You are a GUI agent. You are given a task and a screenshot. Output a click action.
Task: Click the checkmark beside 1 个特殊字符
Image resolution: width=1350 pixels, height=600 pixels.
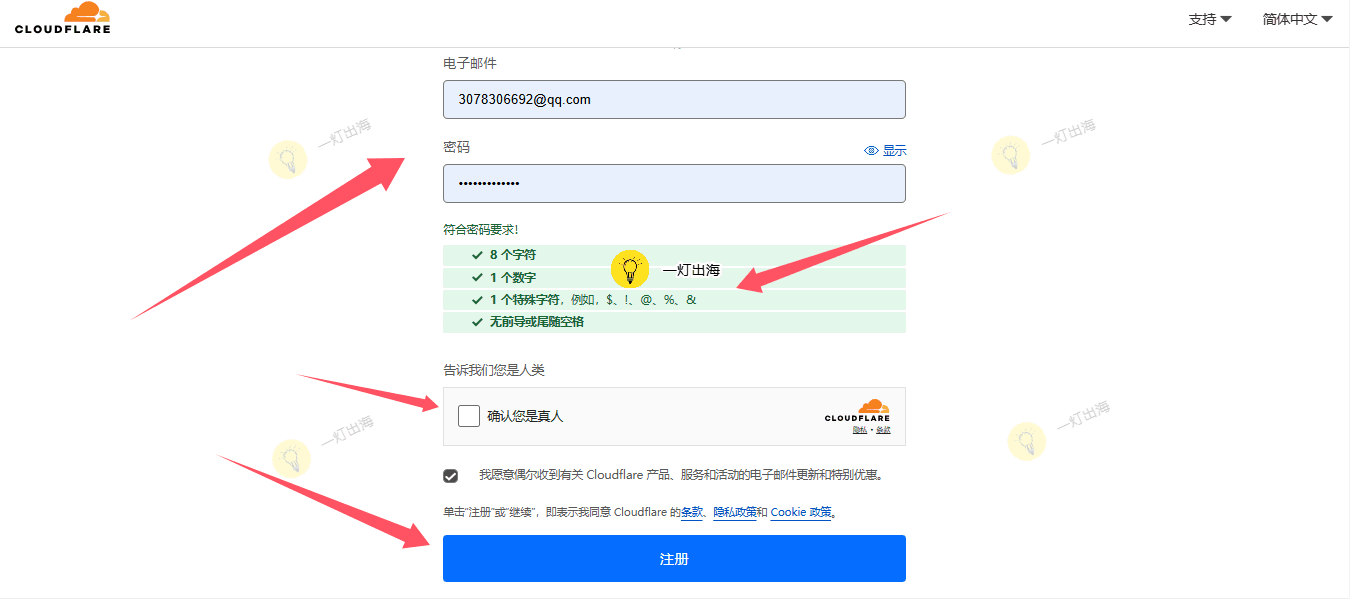point(477,300)
